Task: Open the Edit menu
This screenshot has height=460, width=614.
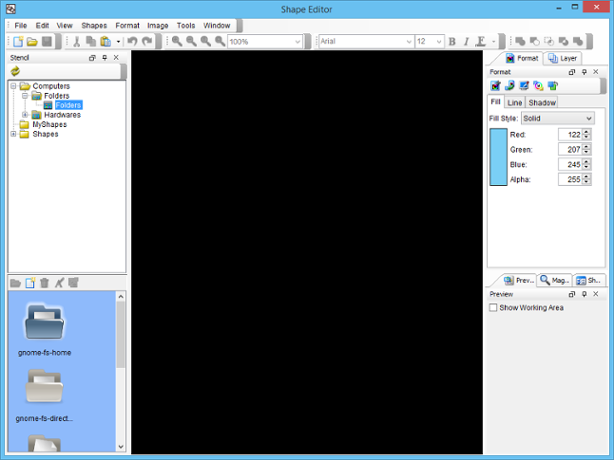Action: coord(42,25)
